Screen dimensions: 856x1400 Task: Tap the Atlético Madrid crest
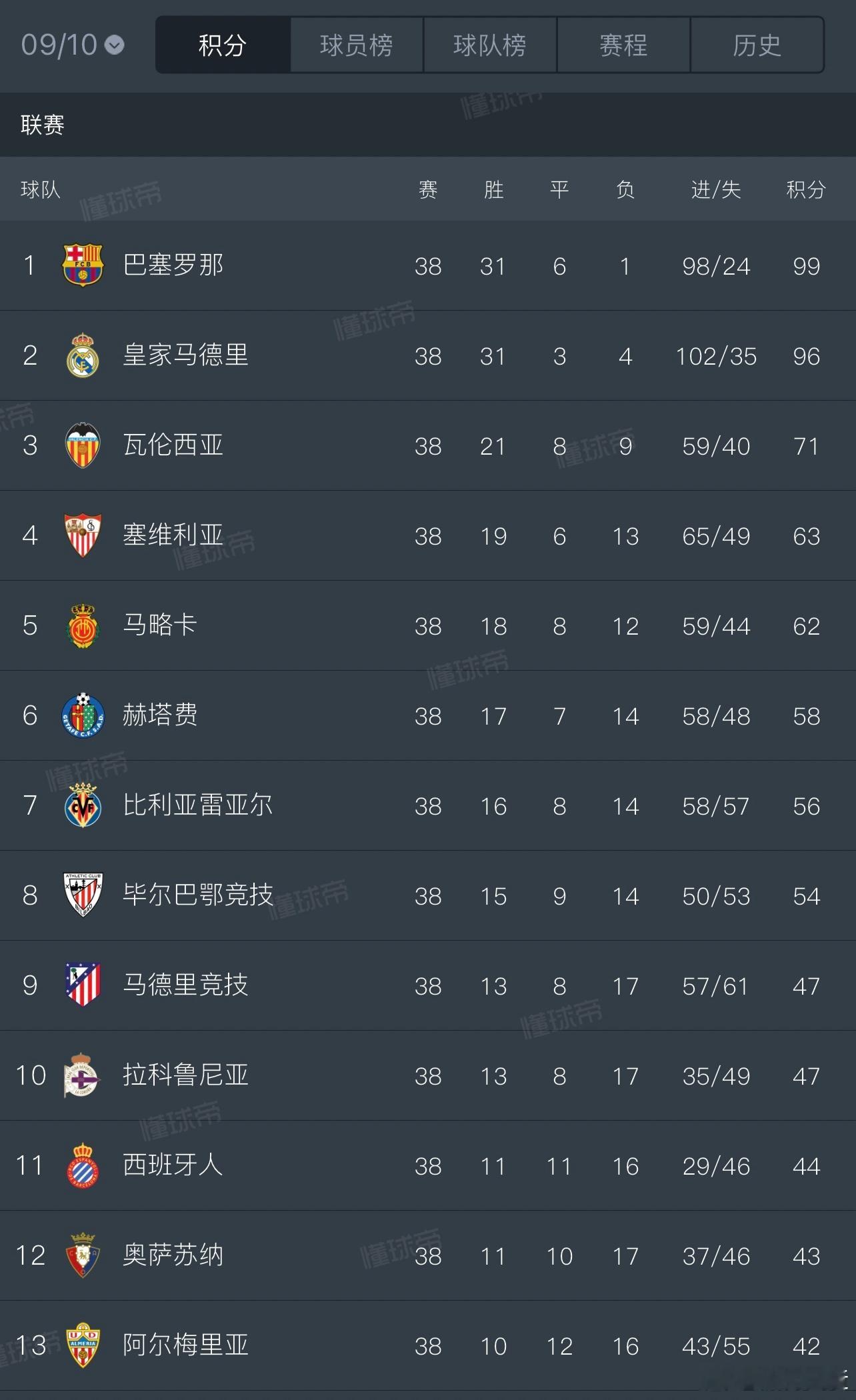coord(83,985)
